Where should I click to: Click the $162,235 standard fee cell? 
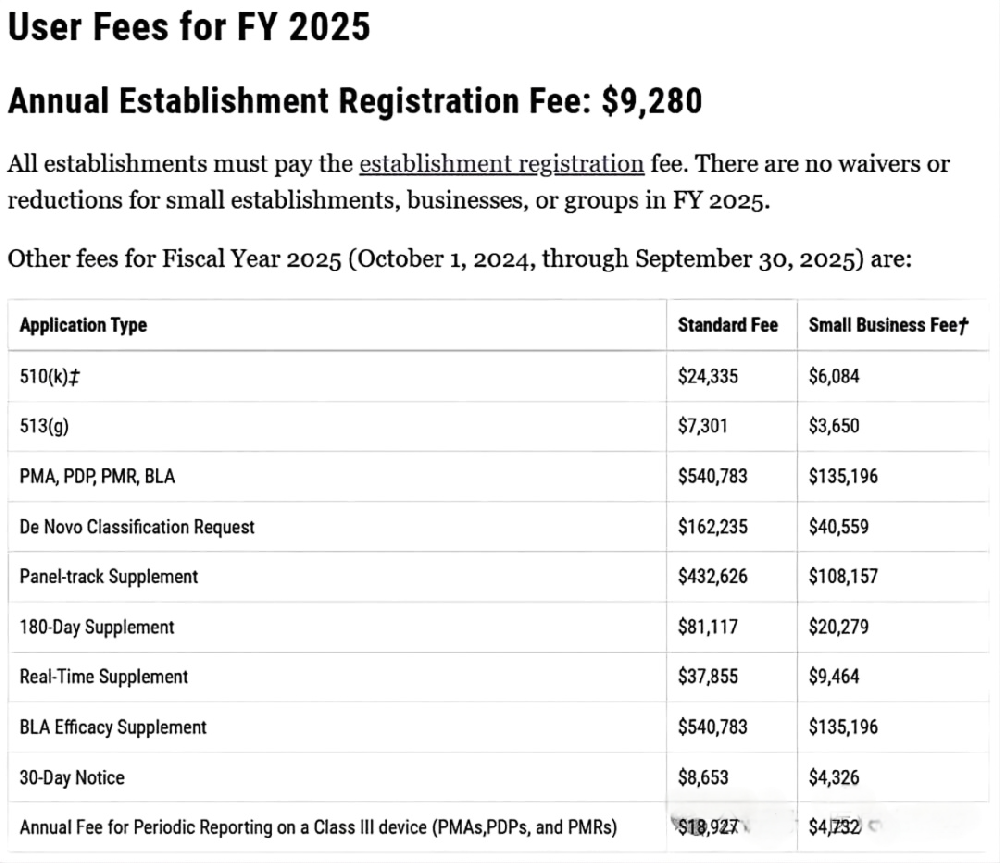tap(713, 526)
